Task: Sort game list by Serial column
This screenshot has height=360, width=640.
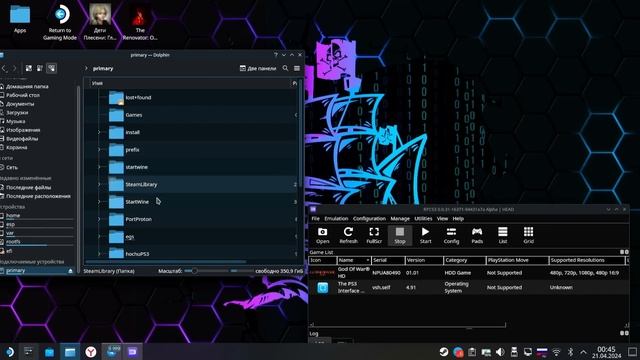Action: [x=388, y=260]
